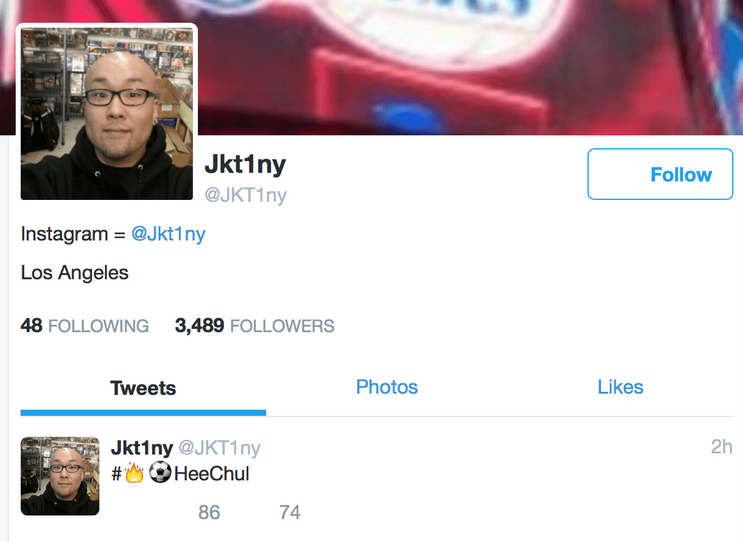Switch to the Likes tab
This screenshot has width=743, height=542.
pyautogui.click(x=620, y=387)
